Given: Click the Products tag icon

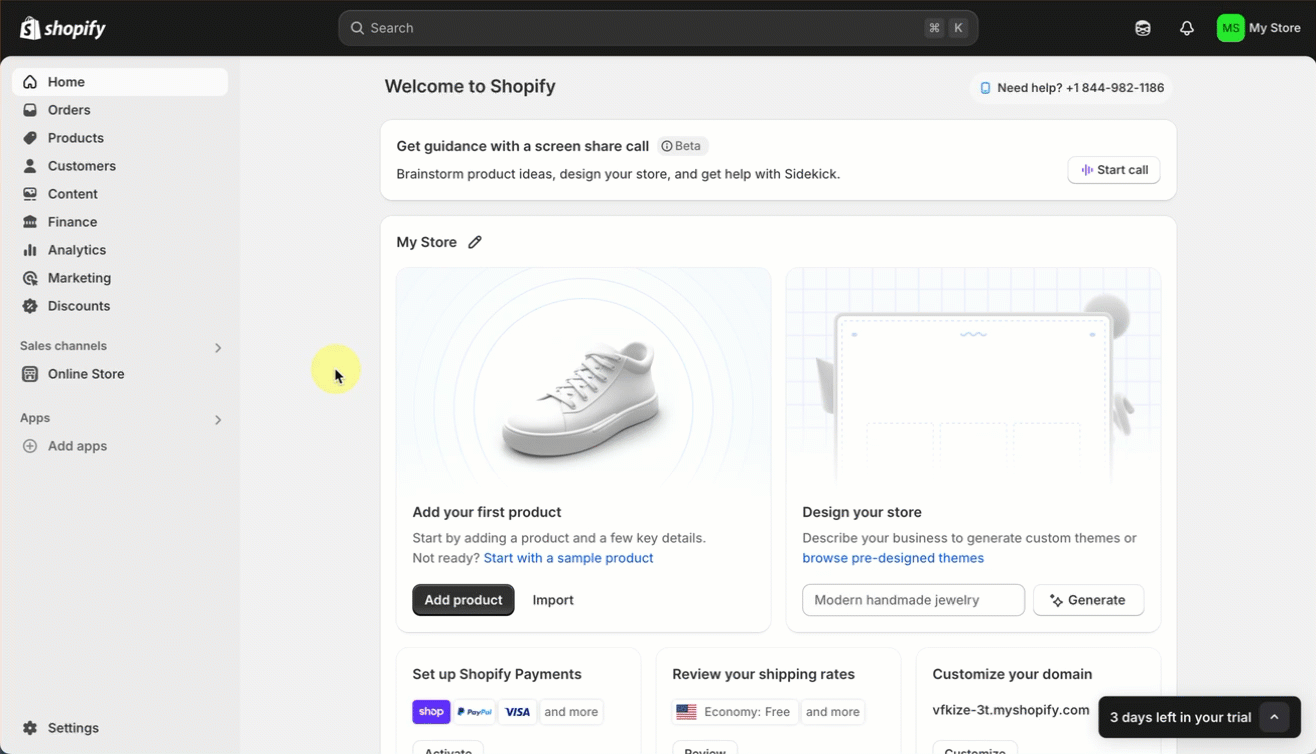Looking at the screenshot, I should click(30, 138).
